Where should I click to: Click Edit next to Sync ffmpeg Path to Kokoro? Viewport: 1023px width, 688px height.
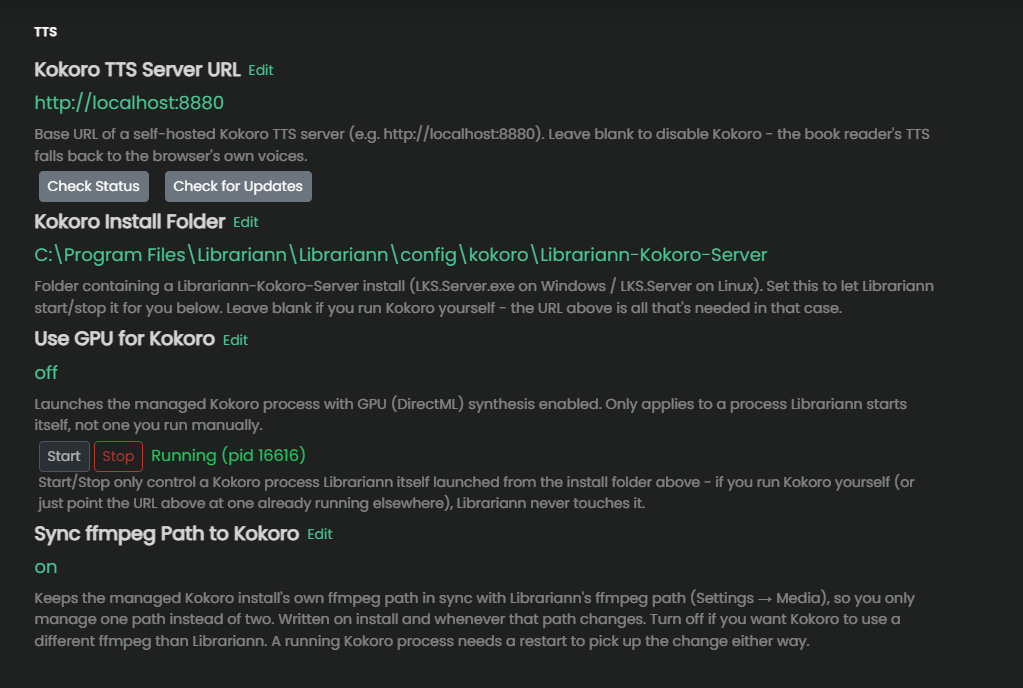(x=320, y=534)
